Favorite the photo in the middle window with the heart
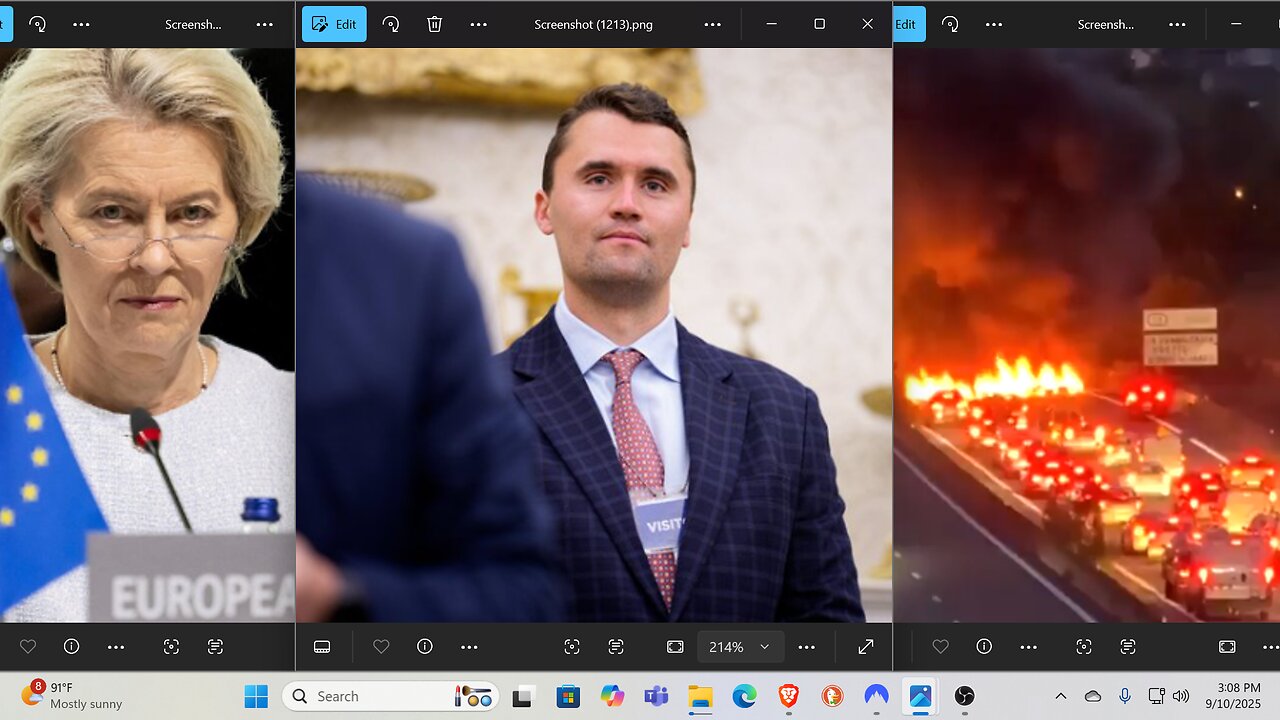Screen dimensions: 1280x720 (381, 647)
